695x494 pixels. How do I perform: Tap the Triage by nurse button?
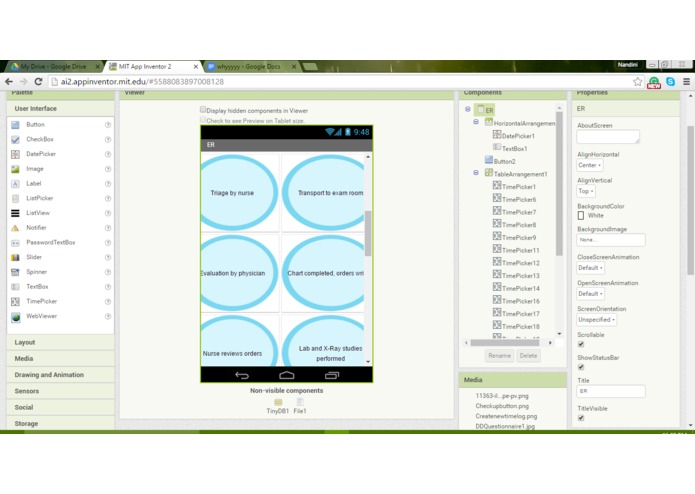pos(239,193)
